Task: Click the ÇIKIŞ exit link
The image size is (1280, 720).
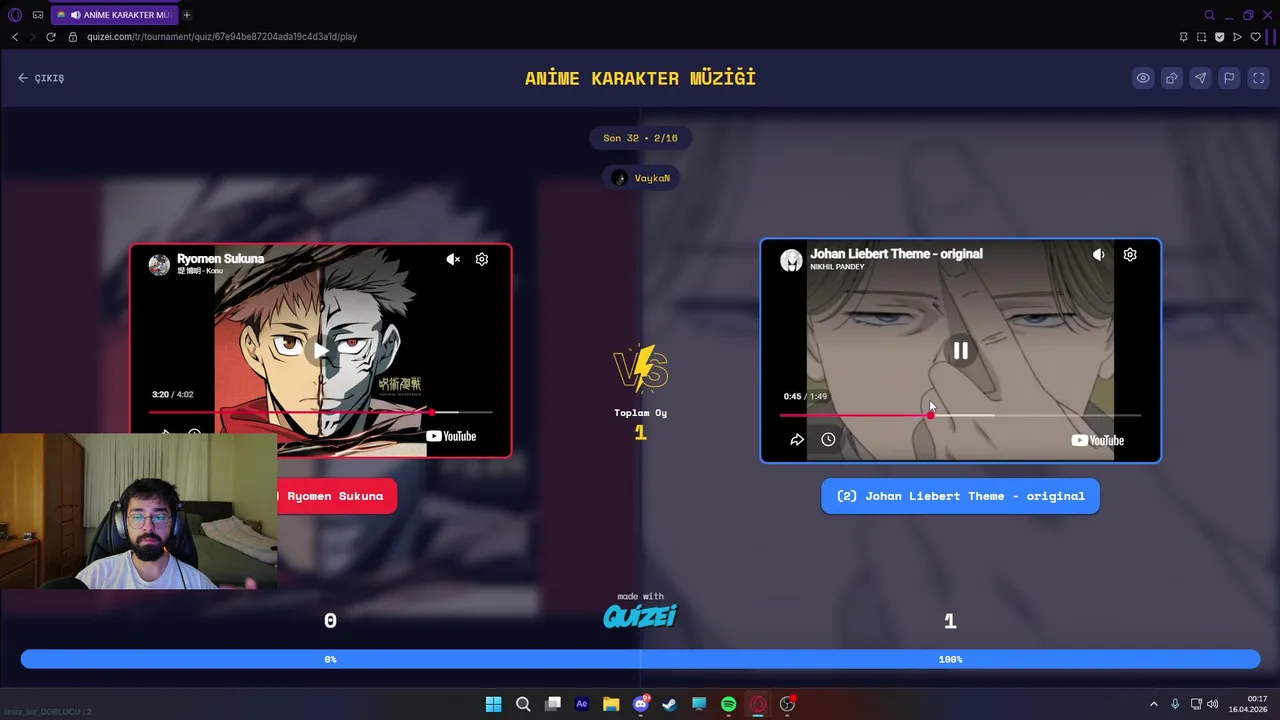Action: tap(41, 78)
